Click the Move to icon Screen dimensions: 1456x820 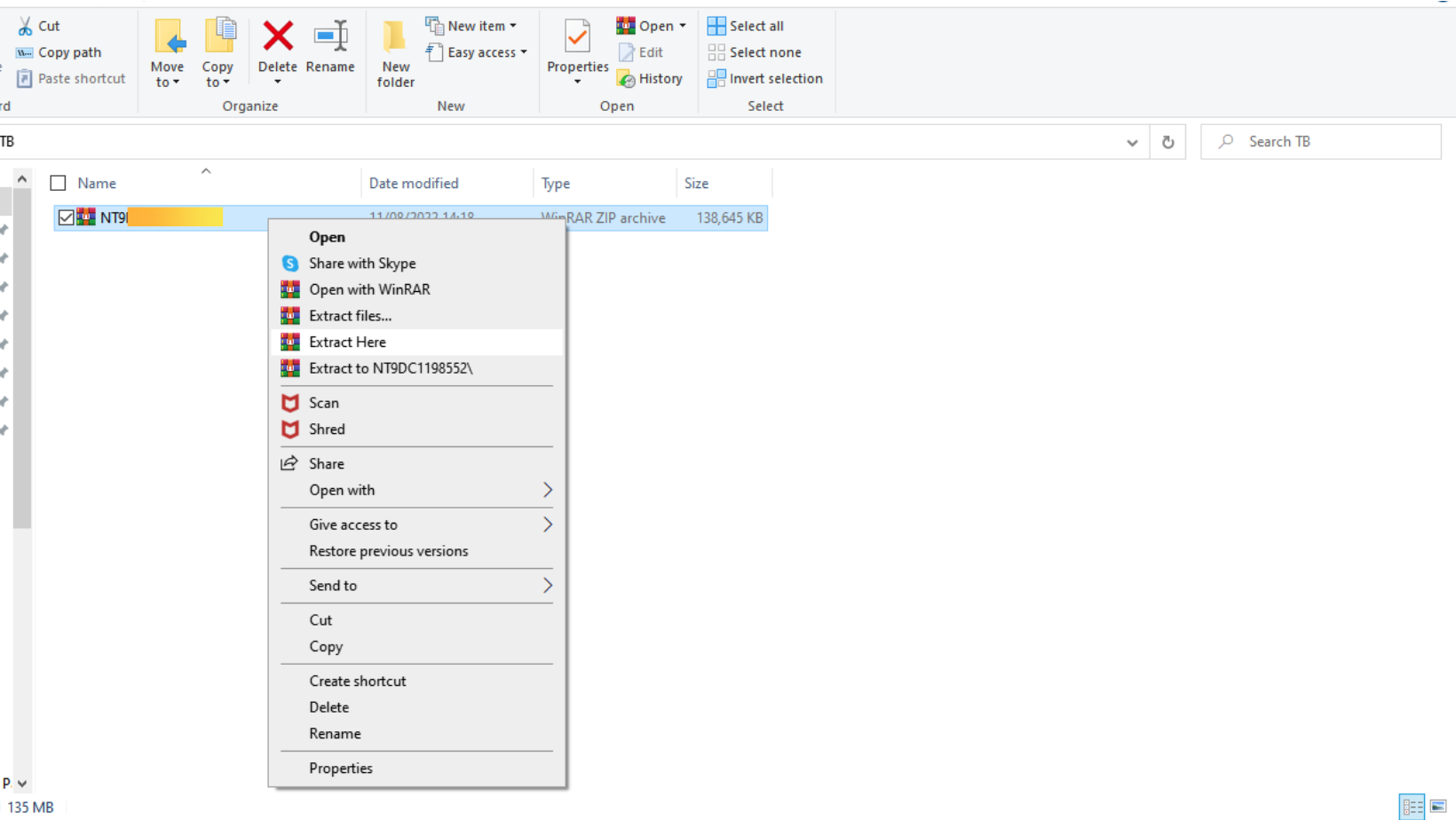click(x=168, y=39)
